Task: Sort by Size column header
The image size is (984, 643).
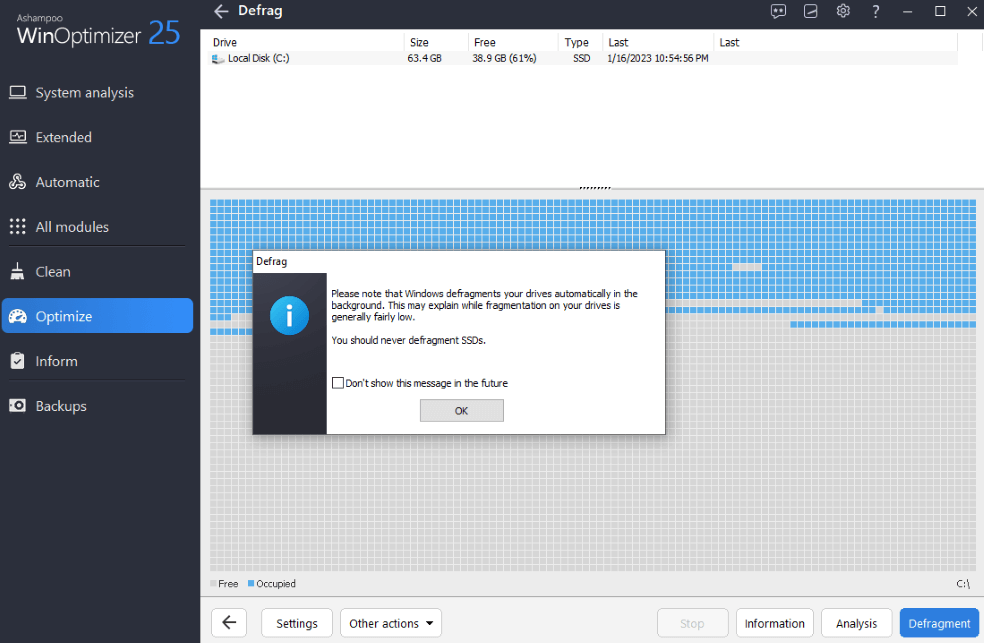Action: tap(436, 42)
